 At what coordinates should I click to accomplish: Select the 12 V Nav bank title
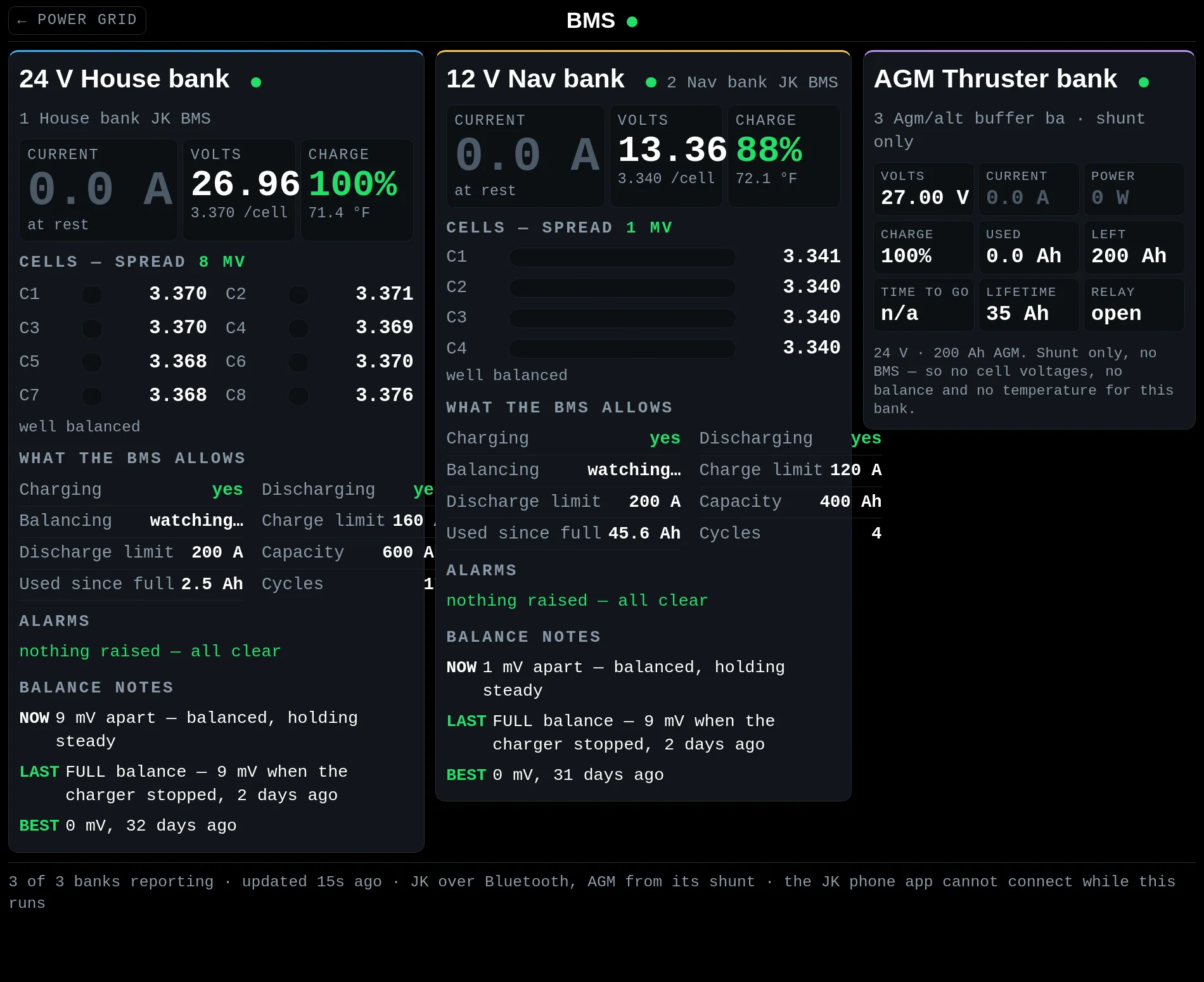click(535, 79)
